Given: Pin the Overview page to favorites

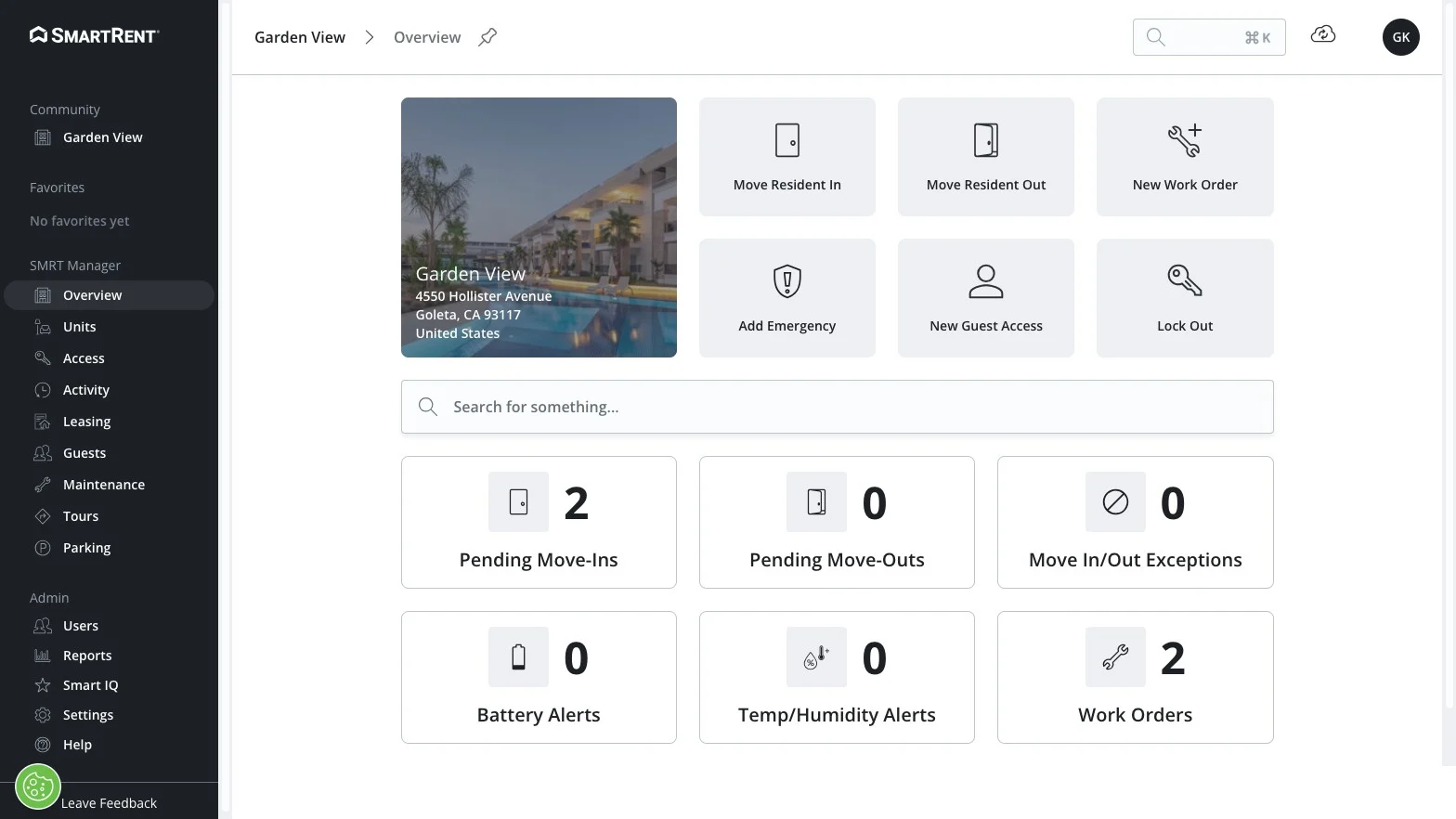Looking at the screenshot, I should point(487,37).
